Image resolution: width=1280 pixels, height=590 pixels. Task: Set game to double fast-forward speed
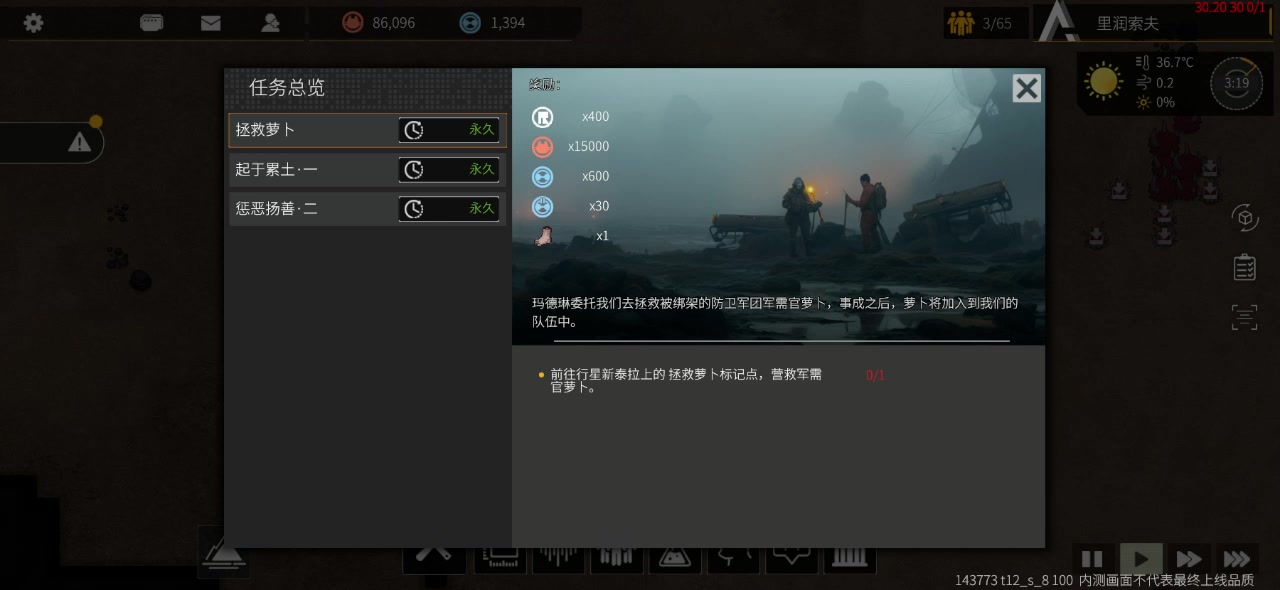pos(1189,559)
